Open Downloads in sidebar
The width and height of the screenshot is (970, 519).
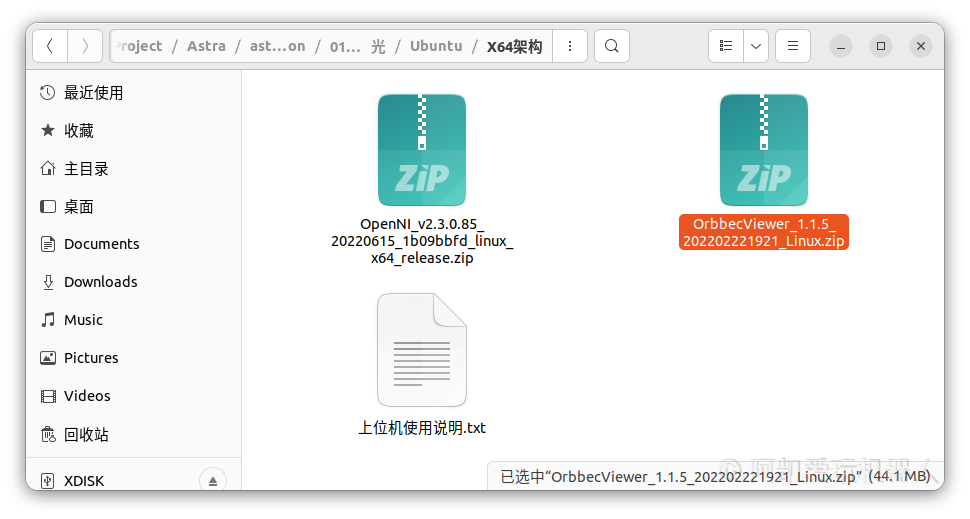pos(133,282)
